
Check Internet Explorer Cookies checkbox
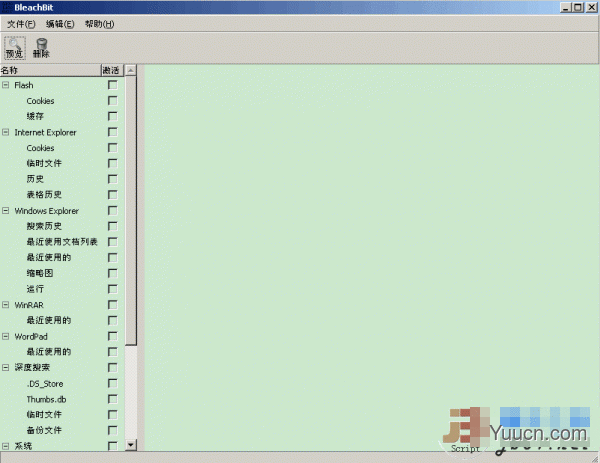112,148
